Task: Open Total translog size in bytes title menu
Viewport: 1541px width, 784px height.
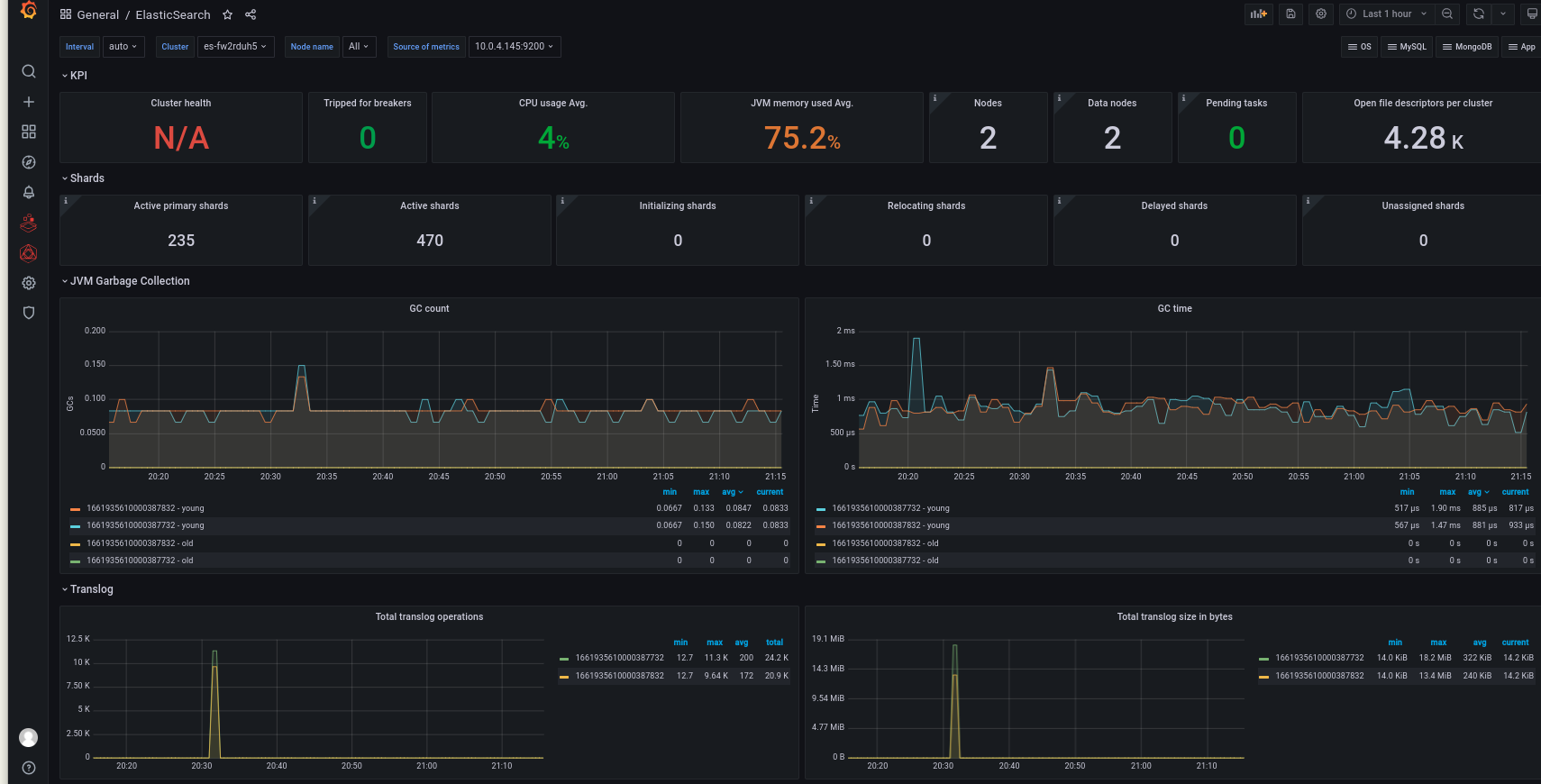Action: pyautogui.click(x=1174, y=616)
